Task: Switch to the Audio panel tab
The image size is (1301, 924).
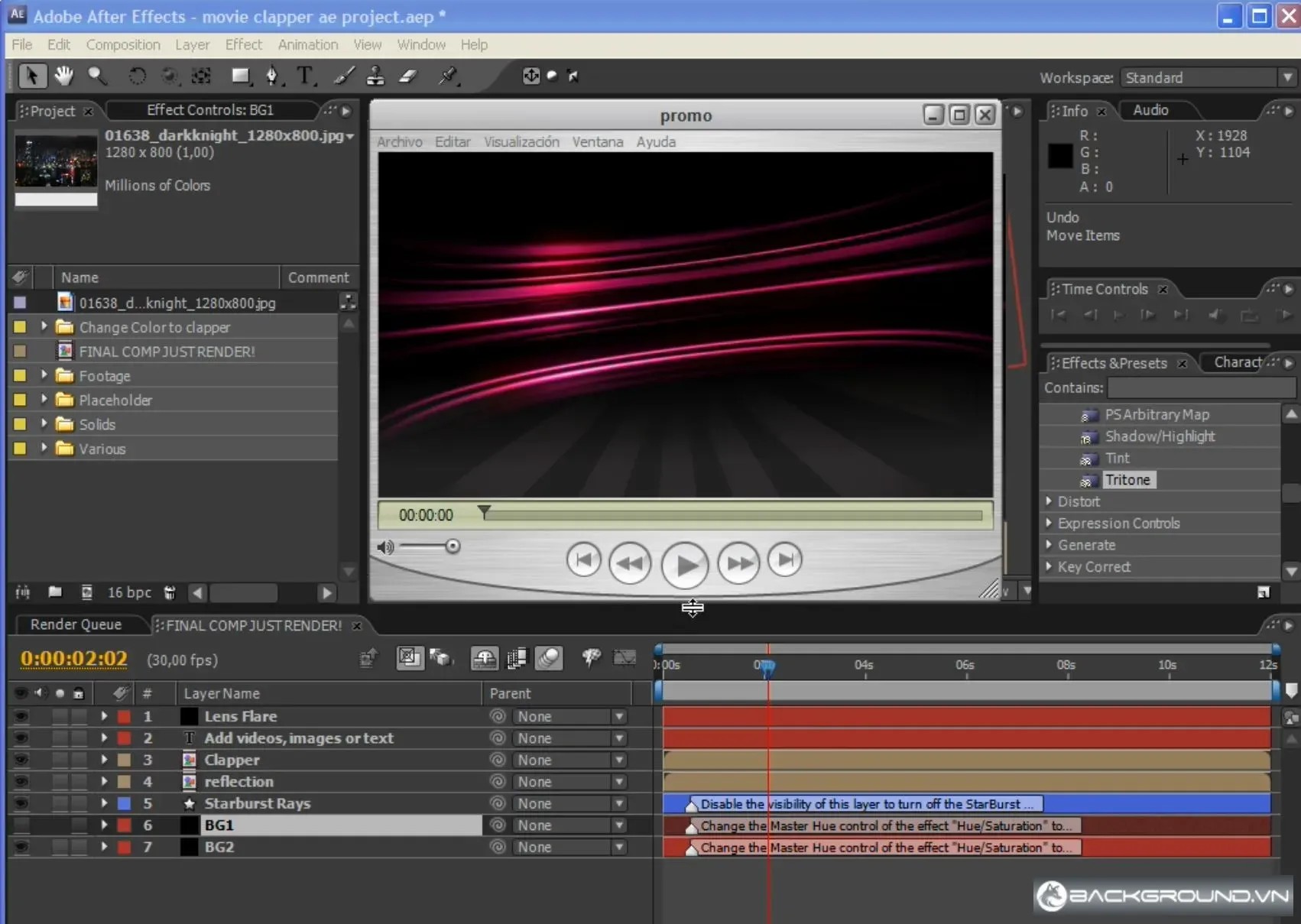Action: point(1150,110)
